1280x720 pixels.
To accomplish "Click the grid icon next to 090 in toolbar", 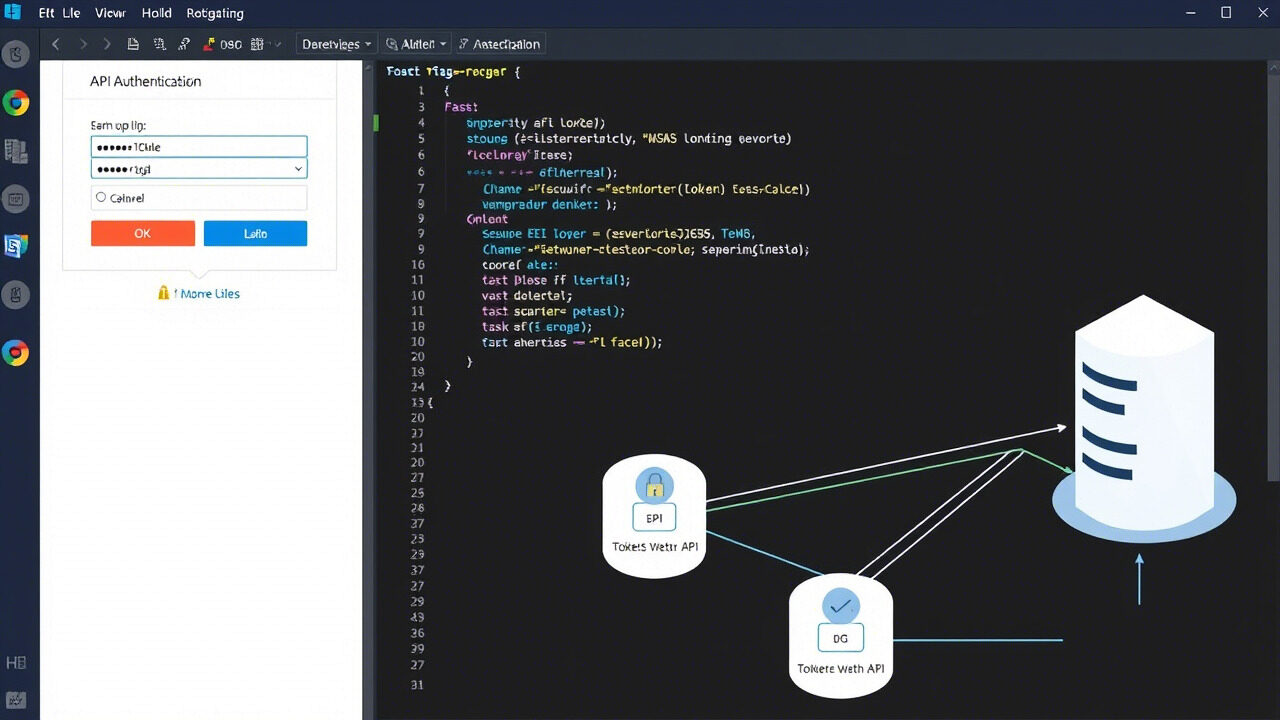I will pos(255,44).
